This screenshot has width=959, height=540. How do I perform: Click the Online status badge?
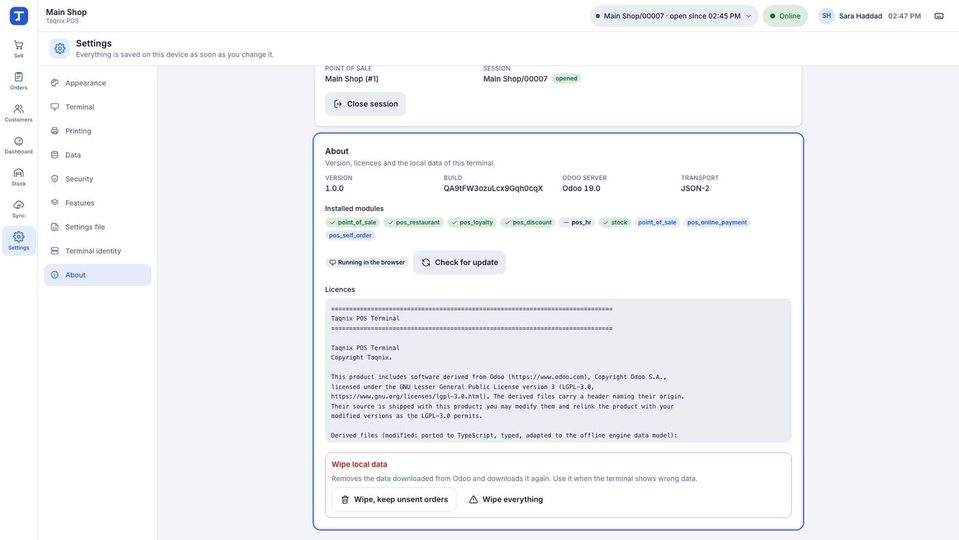tap(785, 16)
